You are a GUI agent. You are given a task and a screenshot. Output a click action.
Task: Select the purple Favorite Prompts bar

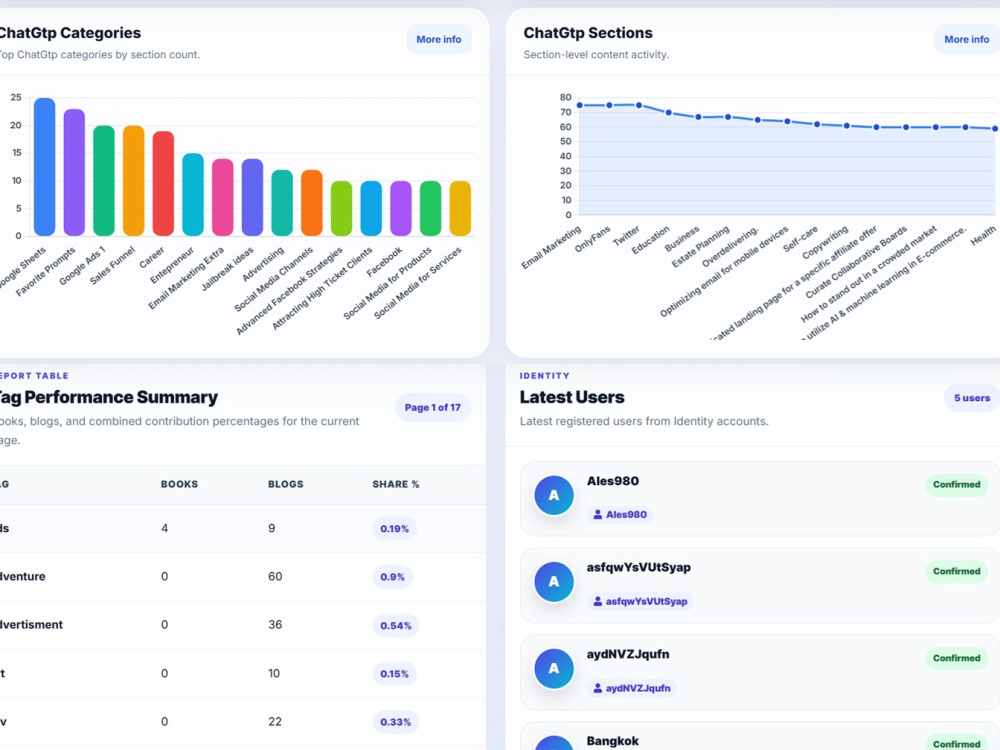coord(74,172)
